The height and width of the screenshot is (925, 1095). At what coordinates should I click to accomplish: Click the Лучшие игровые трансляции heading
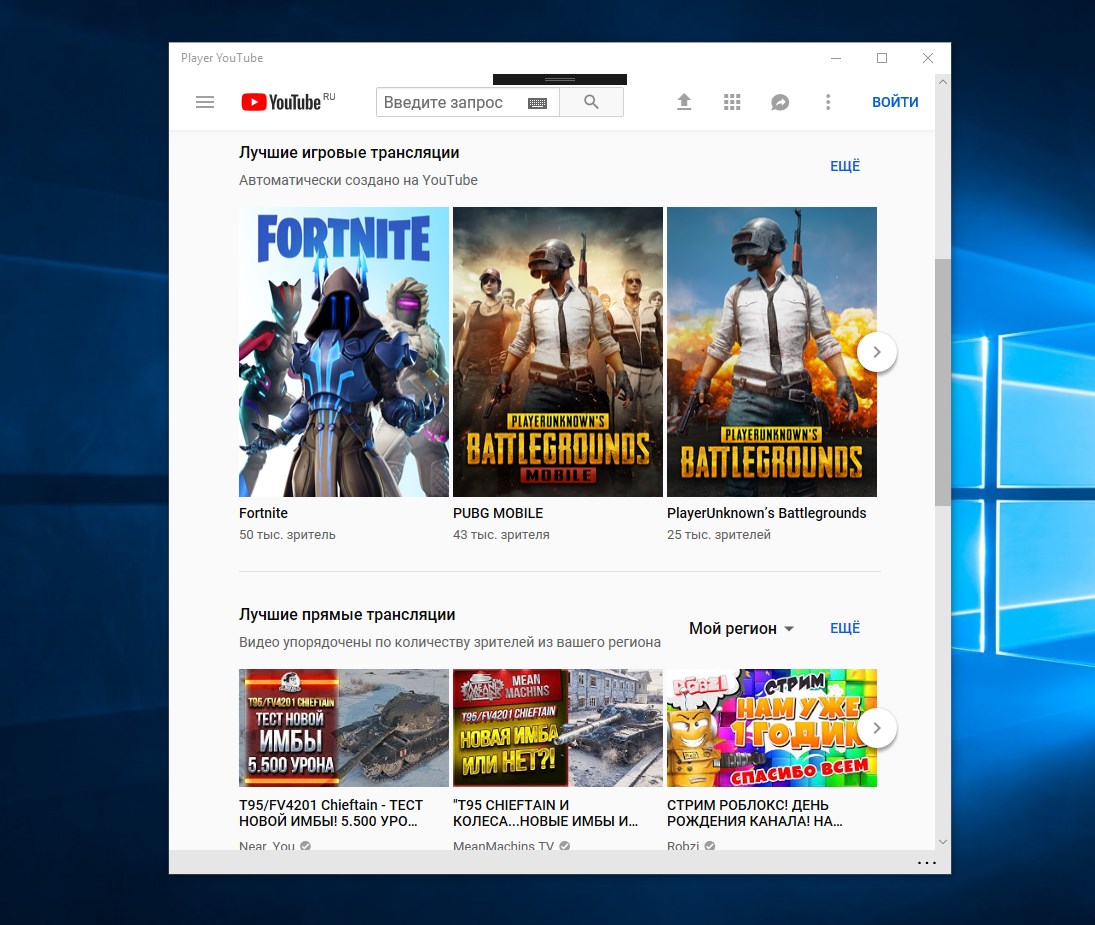click(349, 153)
